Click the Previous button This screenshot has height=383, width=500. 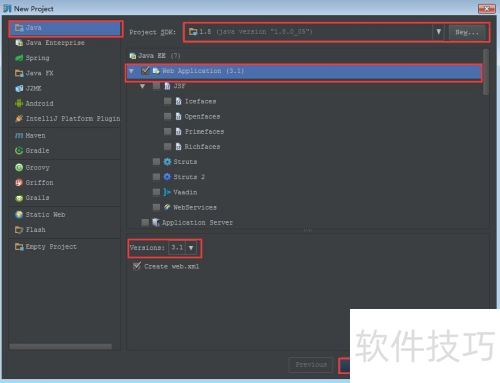click(x=311, y=365)
